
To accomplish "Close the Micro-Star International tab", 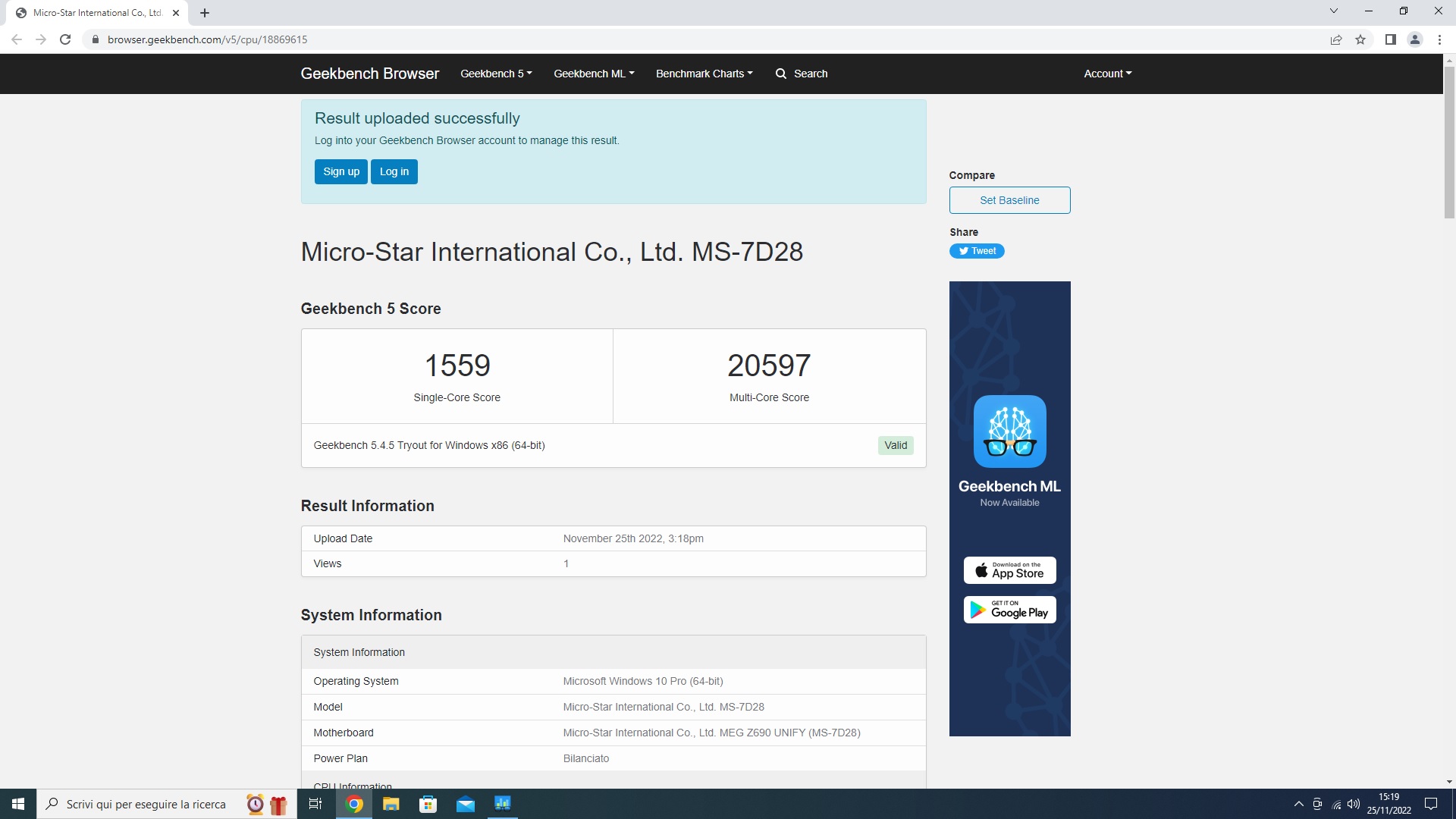I will (x=176, y=13).
